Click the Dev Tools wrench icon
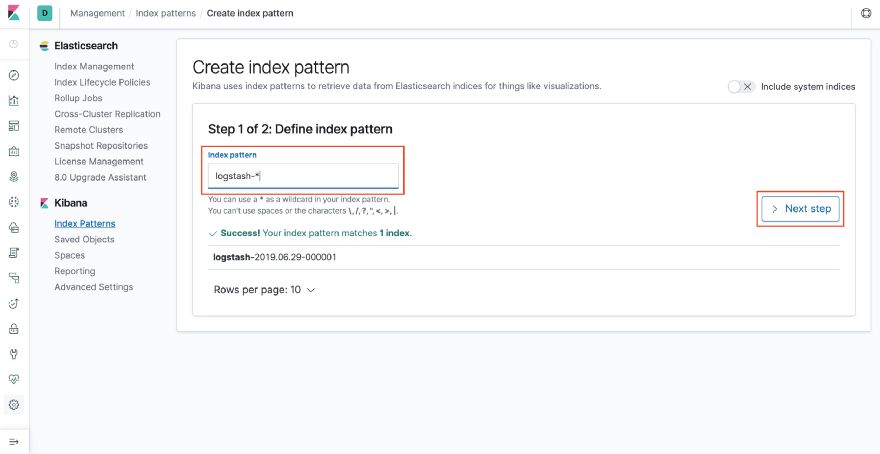 click(x=14, y=354)
